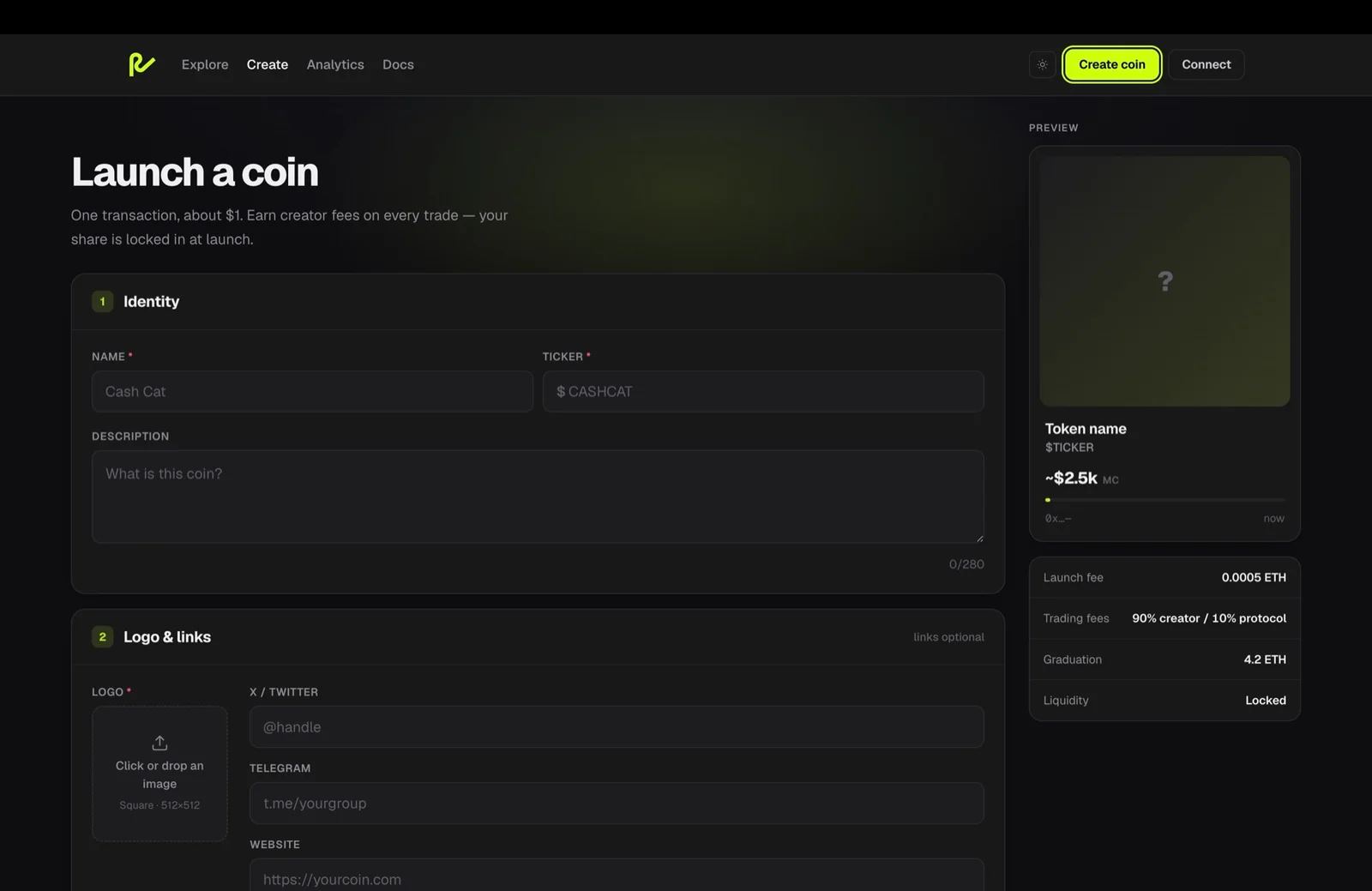
Task: Click the 'Trading fees' row label
Action: 1076,618
